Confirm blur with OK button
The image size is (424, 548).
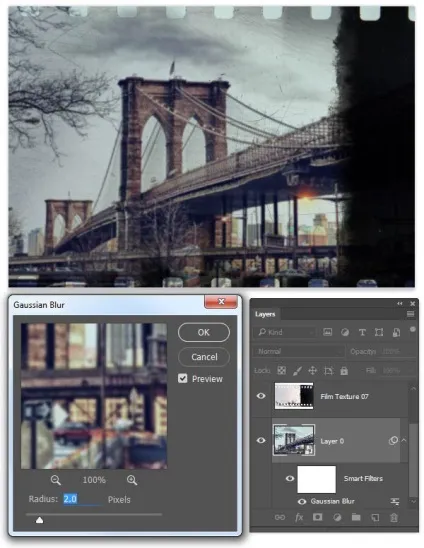204,332
